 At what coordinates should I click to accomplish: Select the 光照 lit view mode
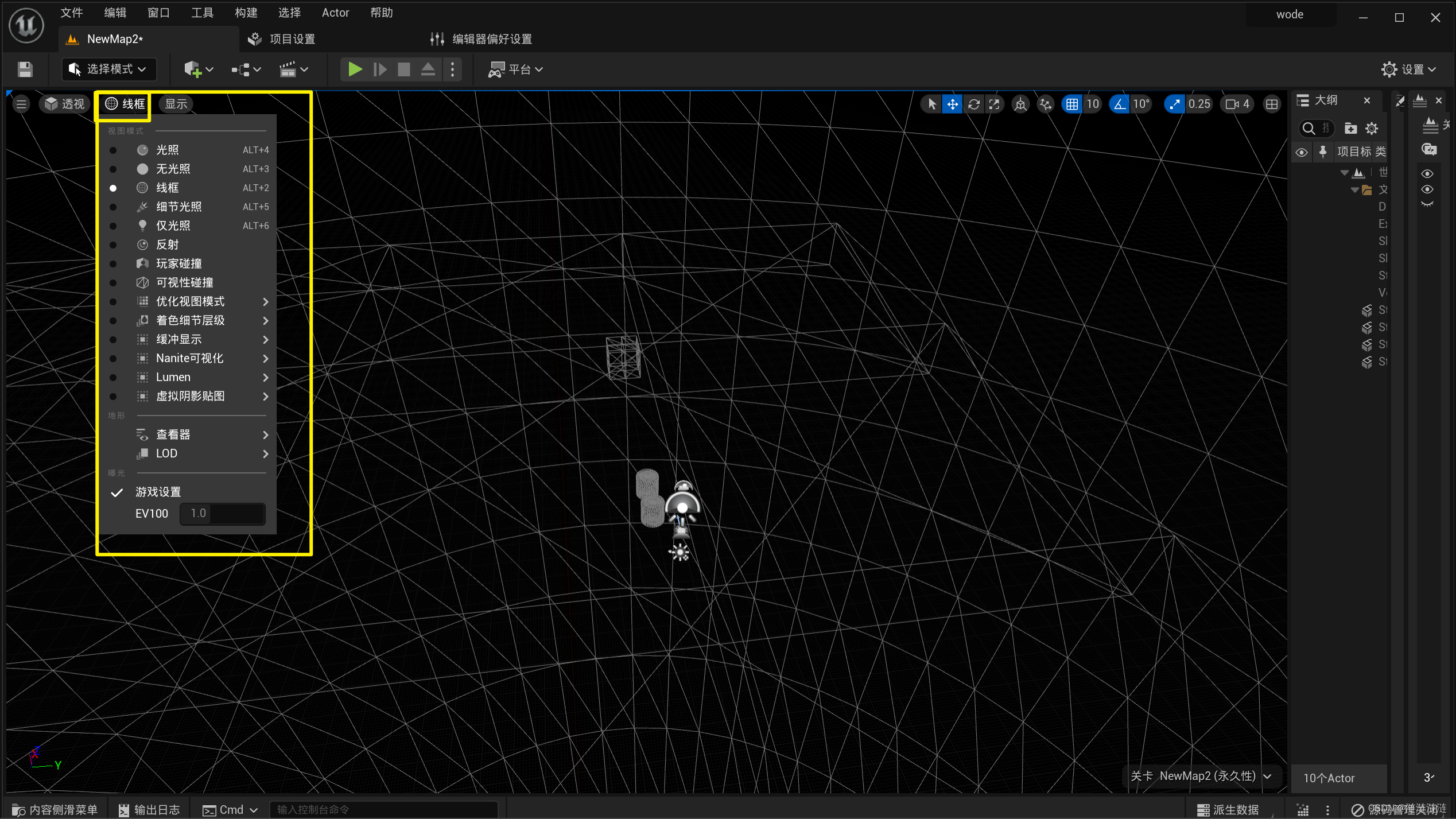pyautogui.click(x=167, y=150)
